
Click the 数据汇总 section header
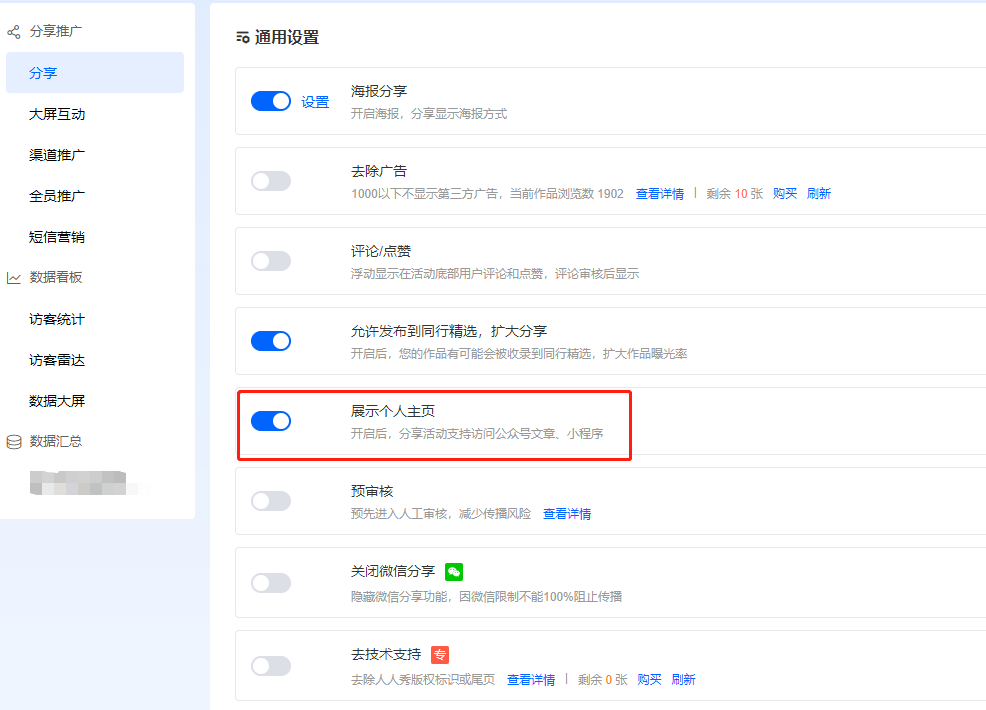[56, 441]
